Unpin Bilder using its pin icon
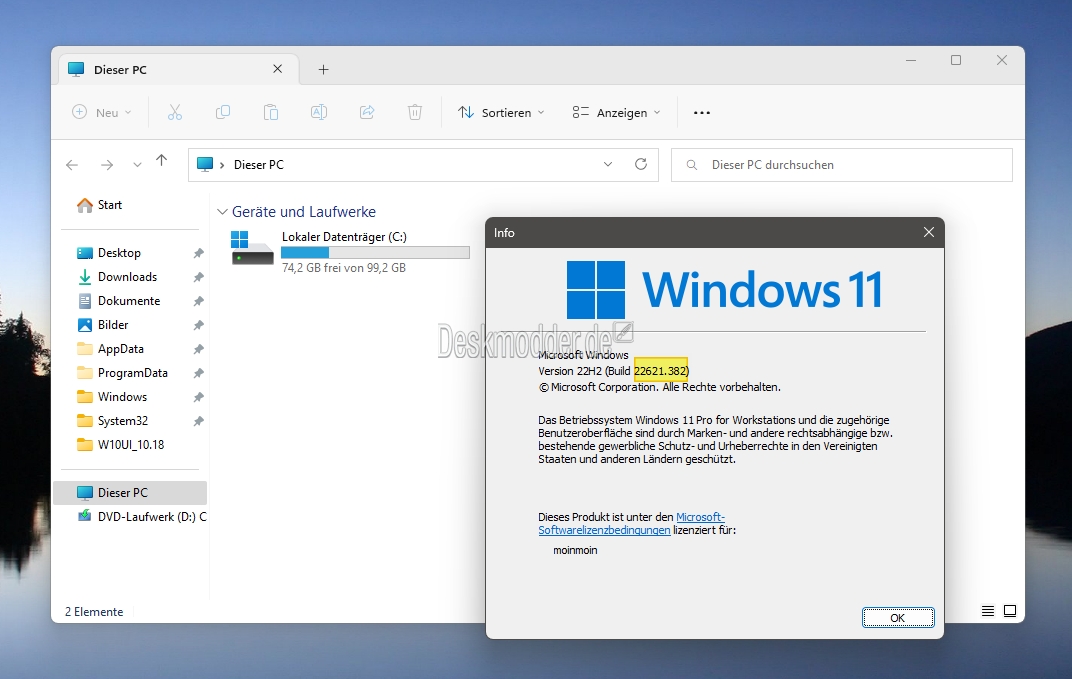 coord(198,325)
